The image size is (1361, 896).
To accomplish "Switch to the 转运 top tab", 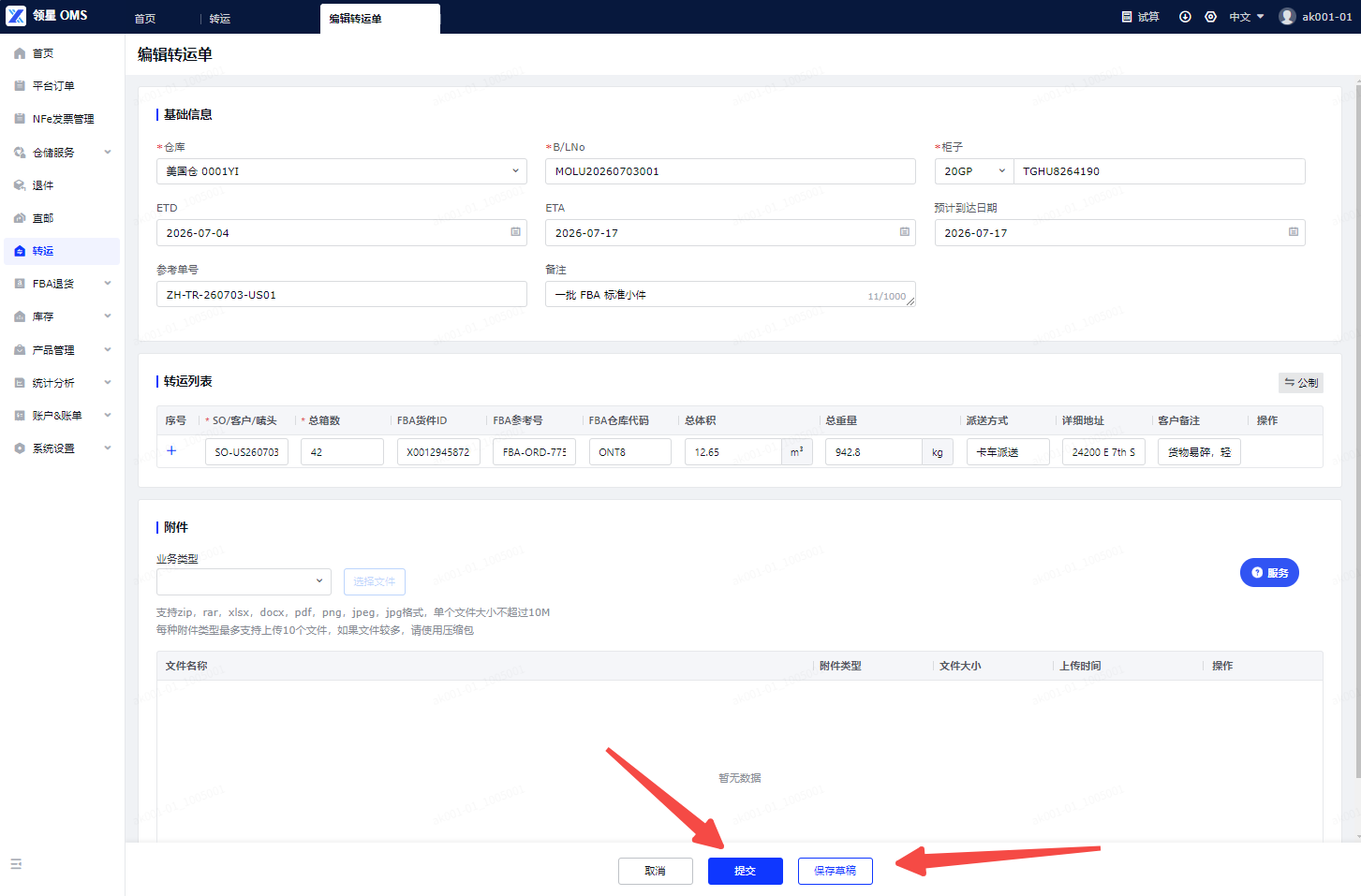I will [220, 19].
